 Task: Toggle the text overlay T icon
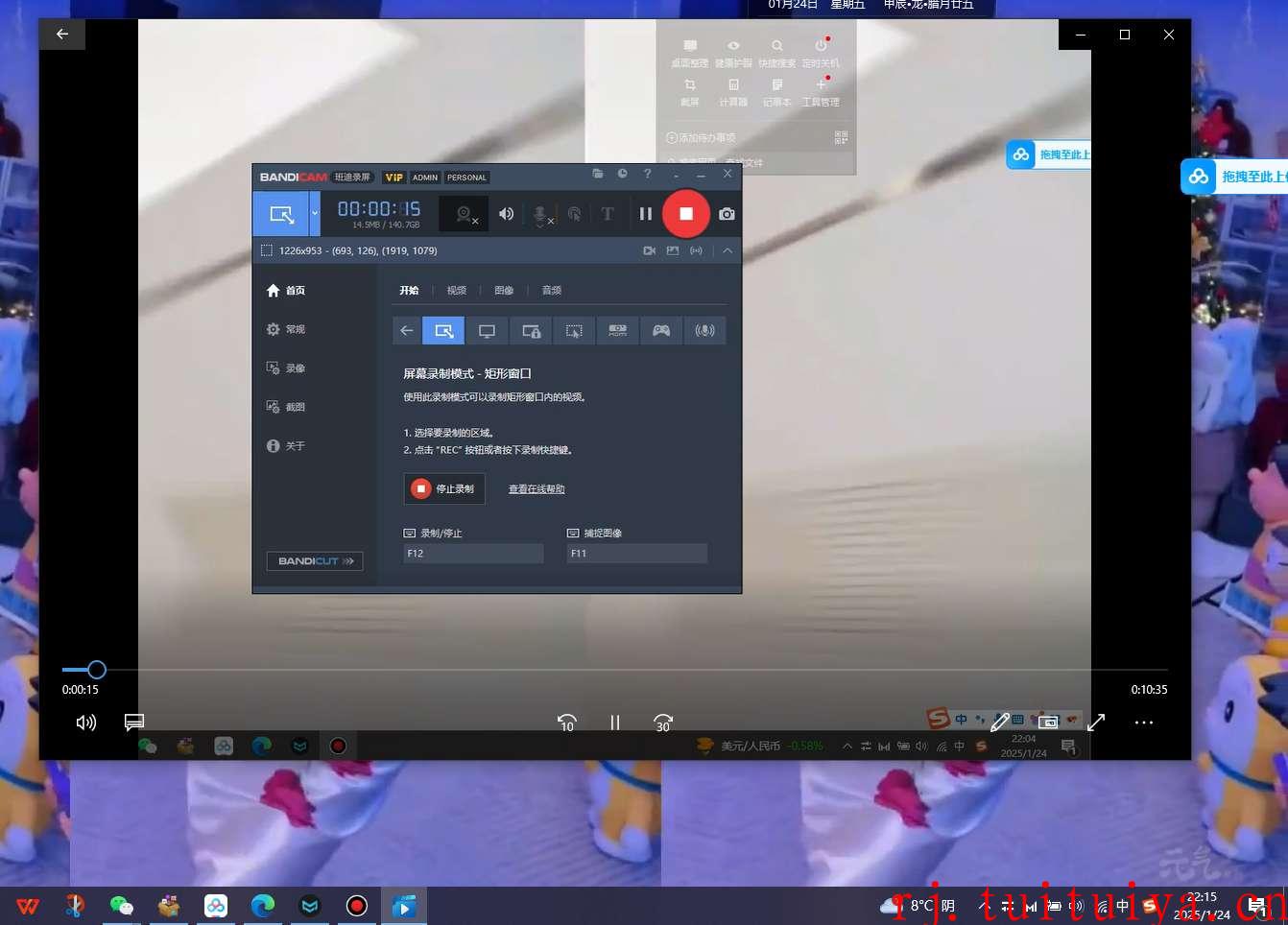[608, 214]
